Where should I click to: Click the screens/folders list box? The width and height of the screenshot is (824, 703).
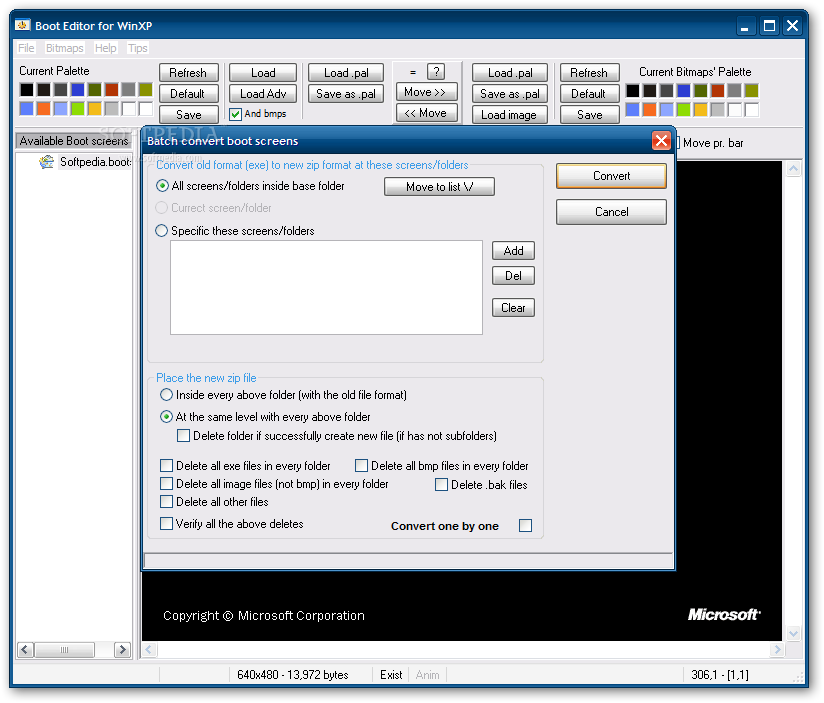click(x=326, y=287)
